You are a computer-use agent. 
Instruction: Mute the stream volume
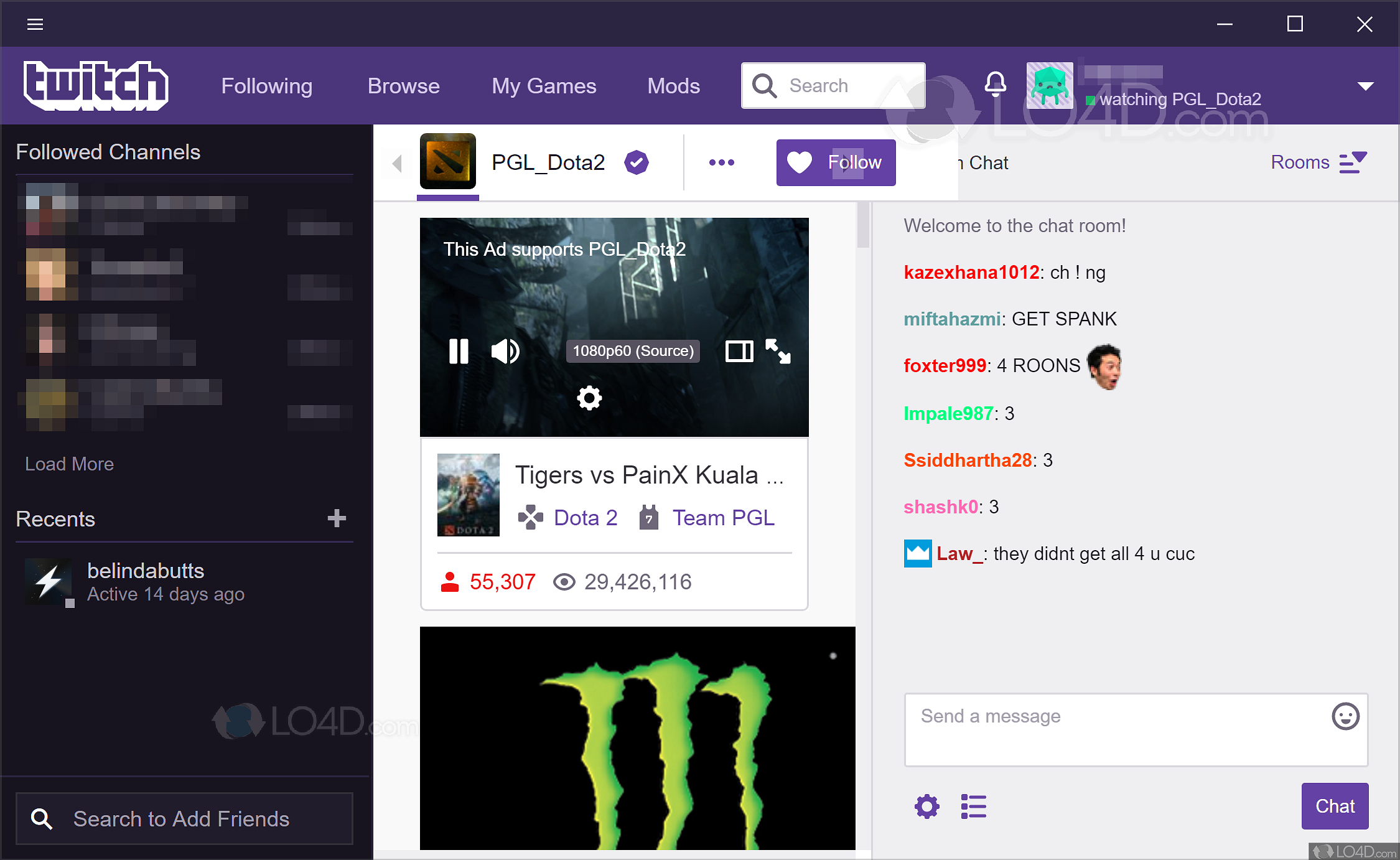point(505,351)
